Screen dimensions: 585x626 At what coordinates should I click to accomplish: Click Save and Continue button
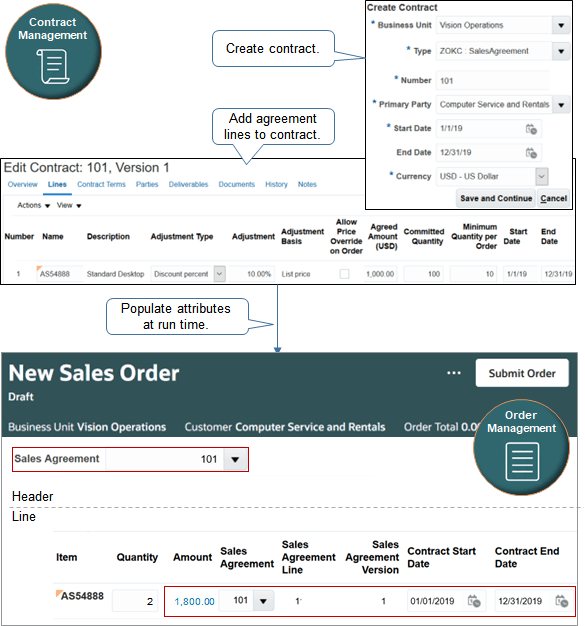coord(496,198)
